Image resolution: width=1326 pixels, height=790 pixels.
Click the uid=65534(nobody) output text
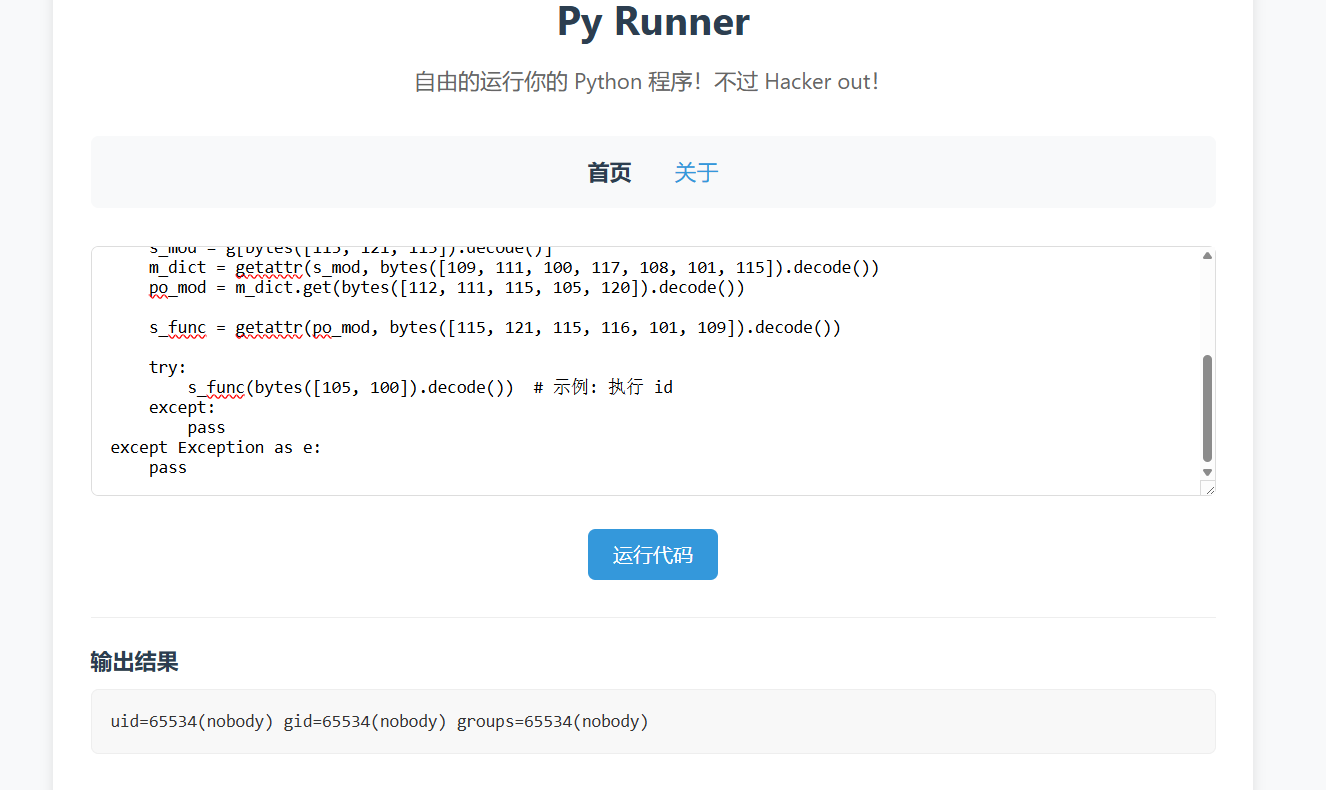[380, 721]
